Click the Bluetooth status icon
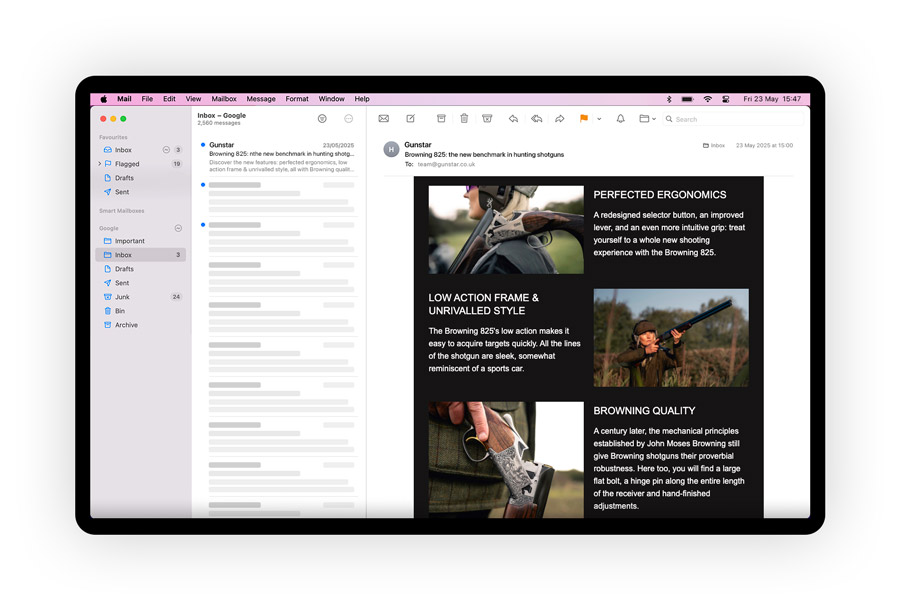The image size is (900, 610). tap(669, 99)
